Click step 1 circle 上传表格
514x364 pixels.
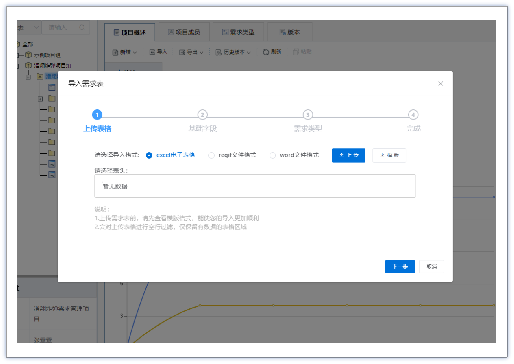point(97,115)
